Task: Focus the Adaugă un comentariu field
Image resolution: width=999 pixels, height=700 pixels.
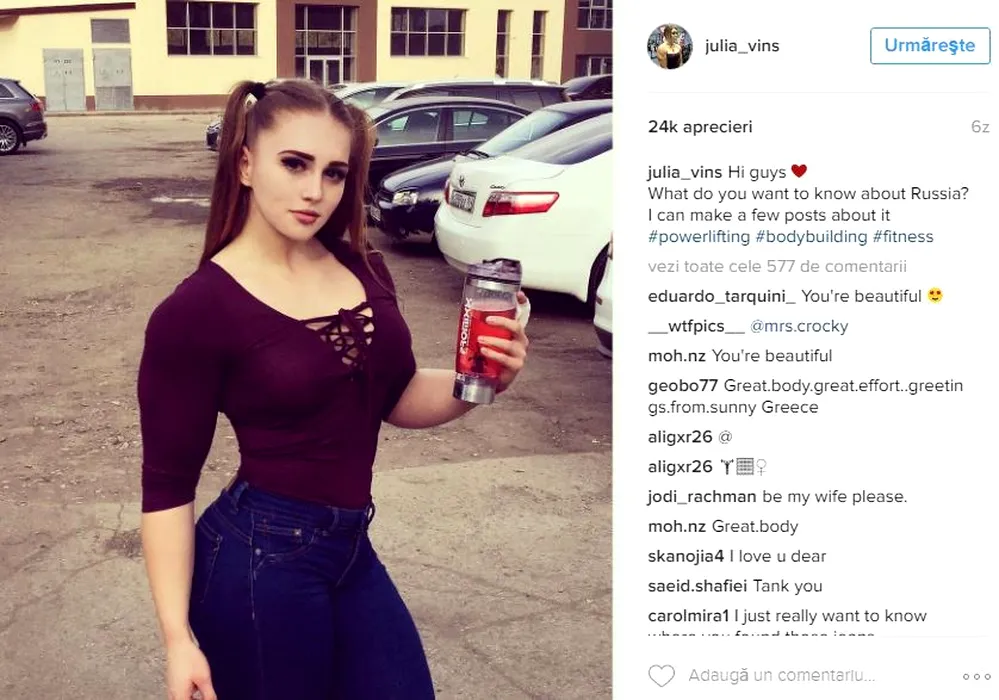Action: coord(782,676)
